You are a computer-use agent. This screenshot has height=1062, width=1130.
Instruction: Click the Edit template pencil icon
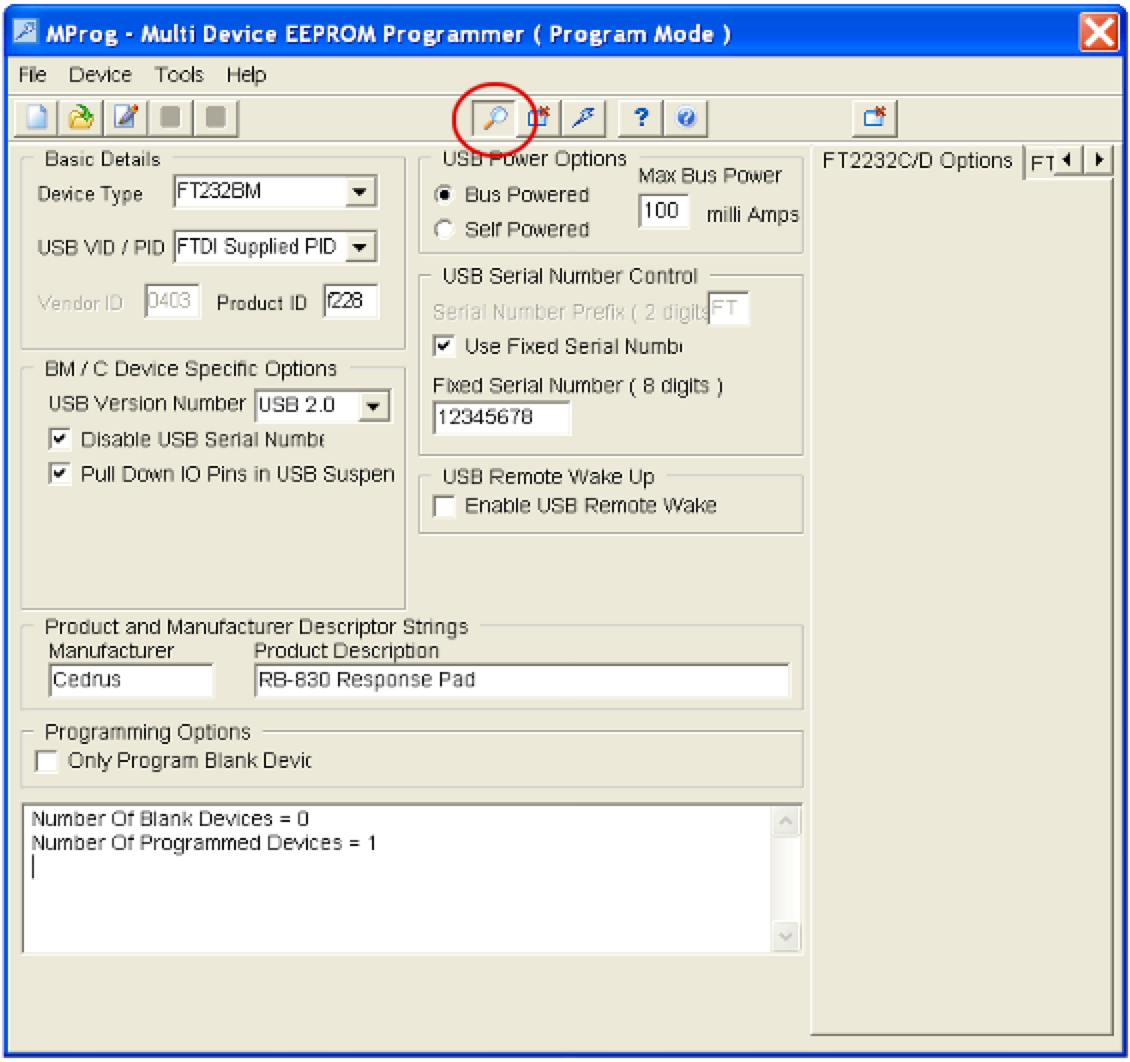pyautogui.click(x=125, y=118)
